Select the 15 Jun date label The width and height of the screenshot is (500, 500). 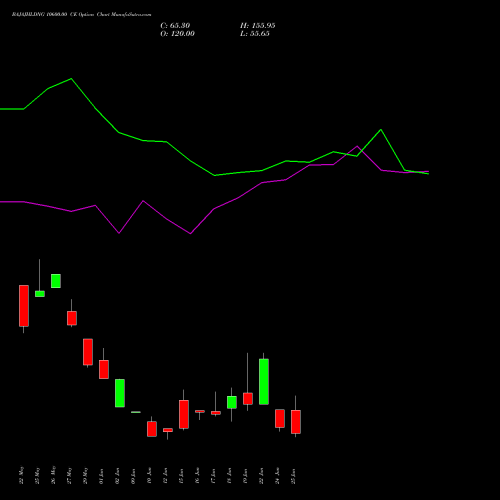tap(182, 476)
